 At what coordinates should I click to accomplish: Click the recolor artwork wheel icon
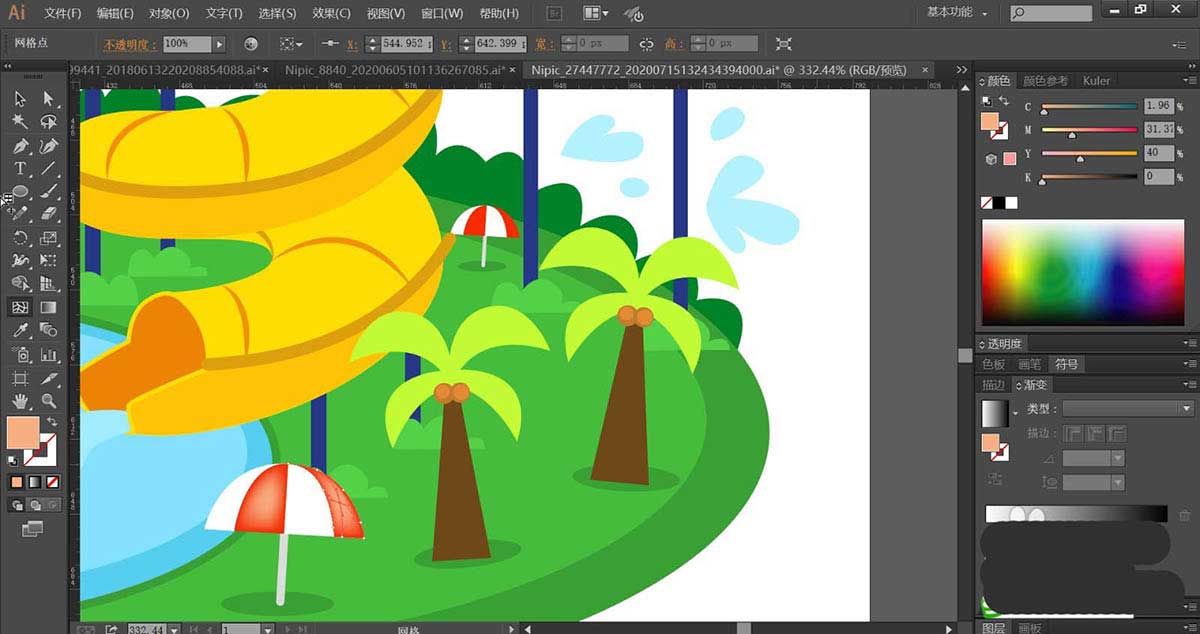251,44
